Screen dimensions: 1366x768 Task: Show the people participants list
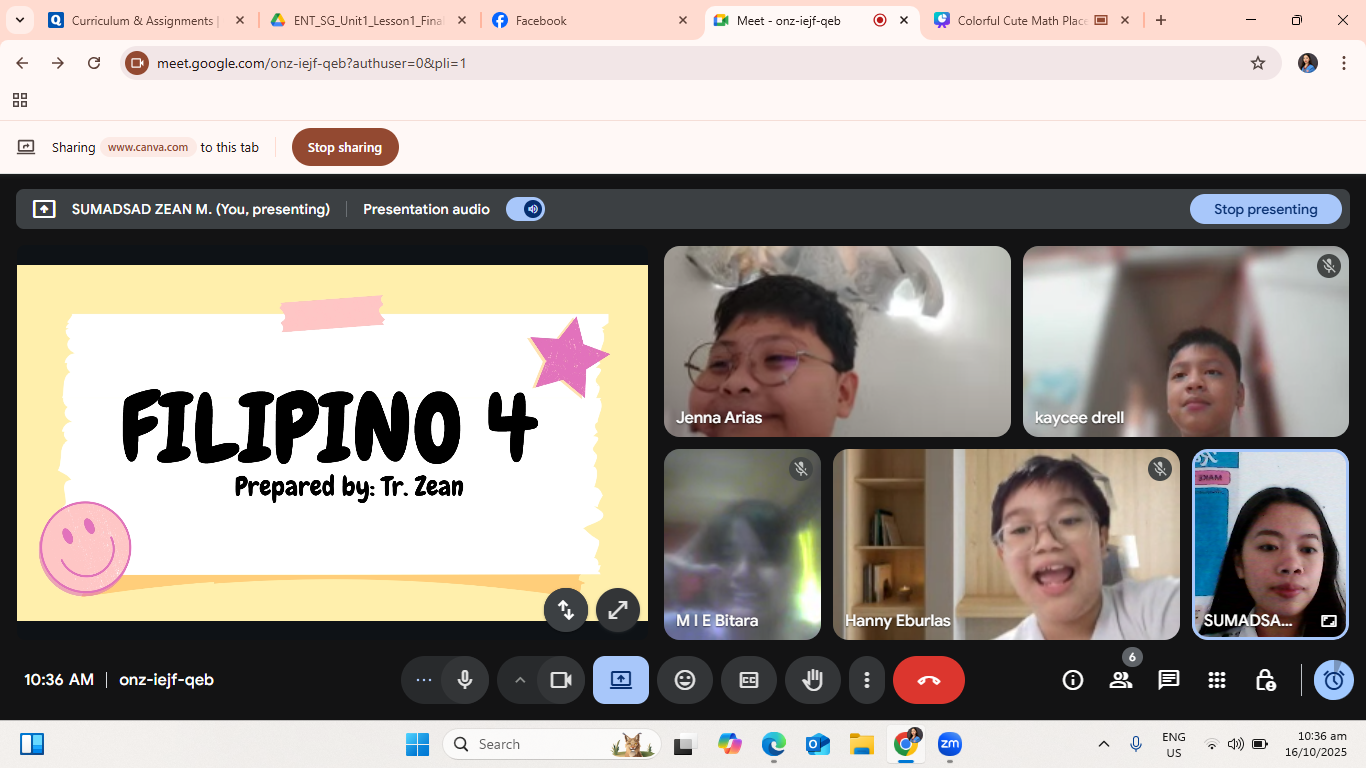1120,680
